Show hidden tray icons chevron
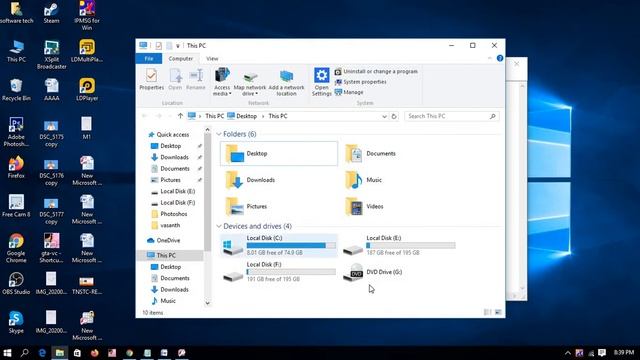 568,353
